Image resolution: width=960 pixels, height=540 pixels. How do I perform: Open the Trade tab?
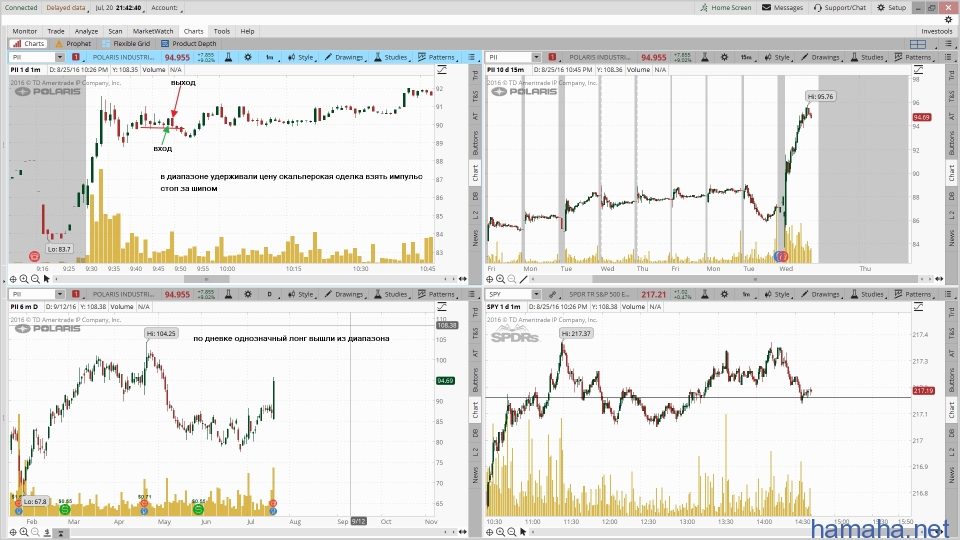(x=56, y=31)
